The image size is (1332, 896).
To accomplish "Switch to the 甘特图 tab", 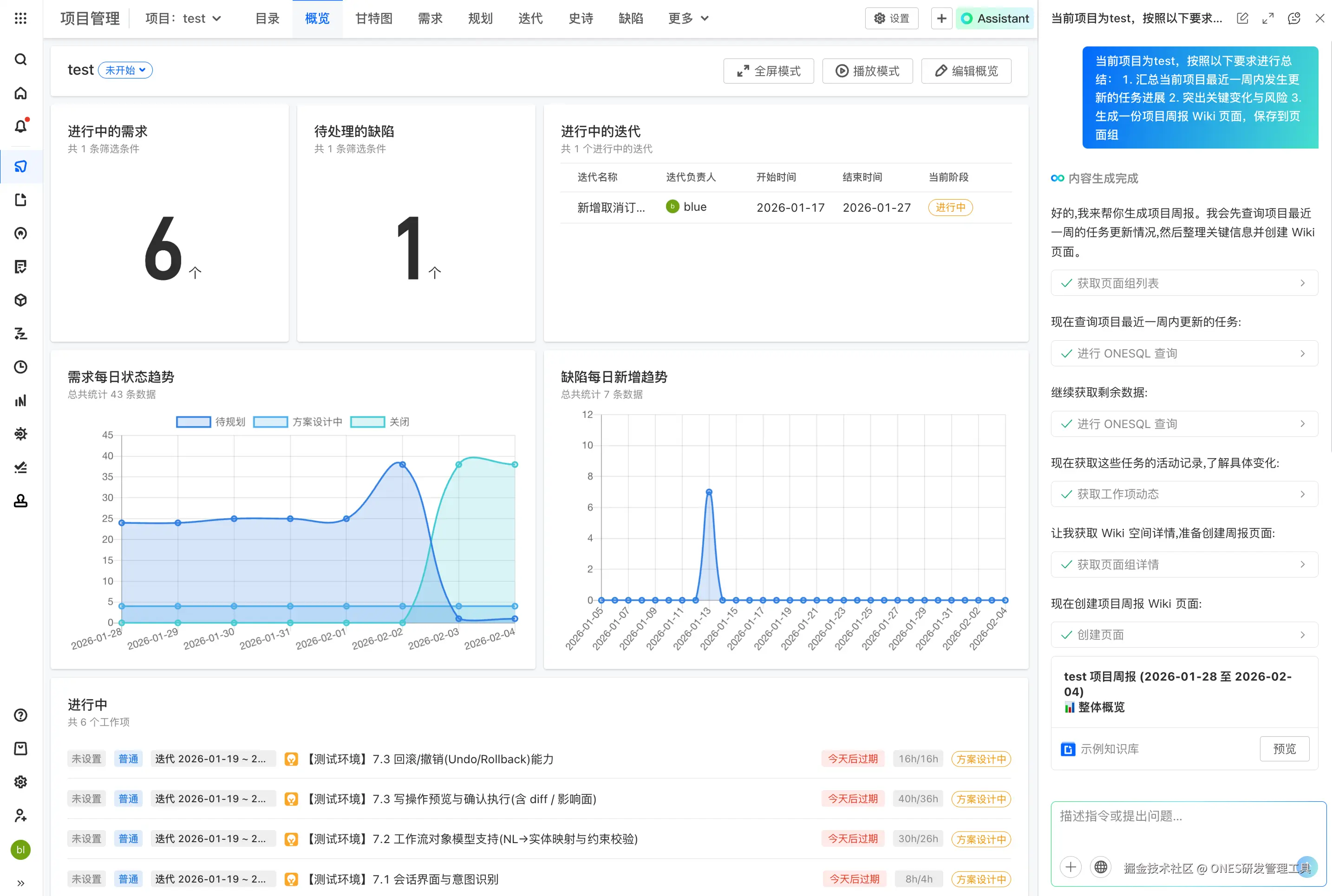I will (374, 18).
